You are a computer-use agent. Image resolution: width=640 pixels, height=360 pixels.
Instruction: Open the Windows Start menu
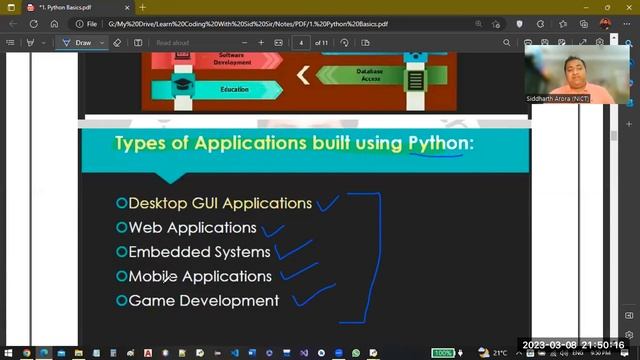[8, 353]
